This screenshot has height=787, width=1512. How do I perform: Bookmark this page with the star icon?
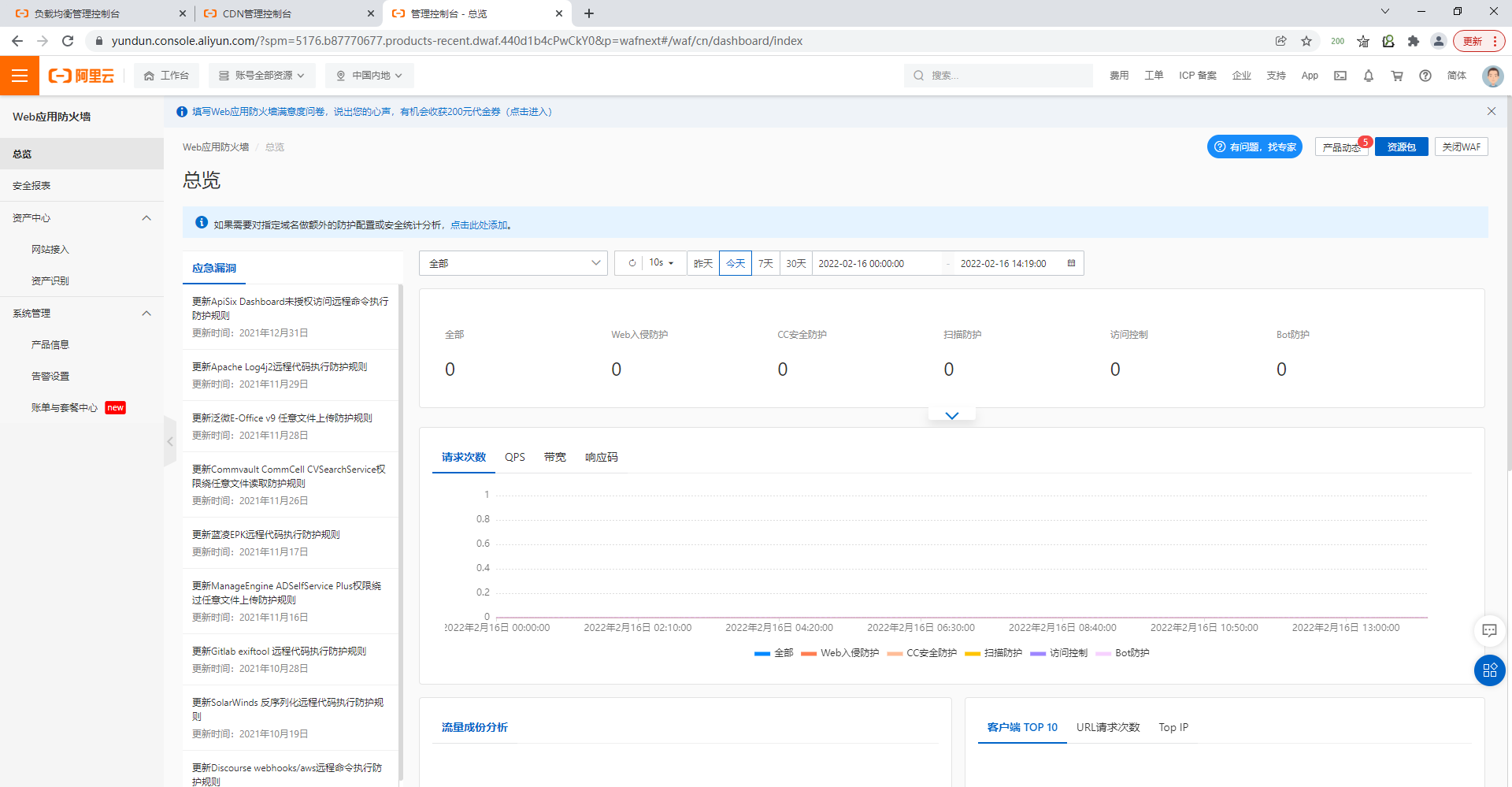tap(1306, 41)
